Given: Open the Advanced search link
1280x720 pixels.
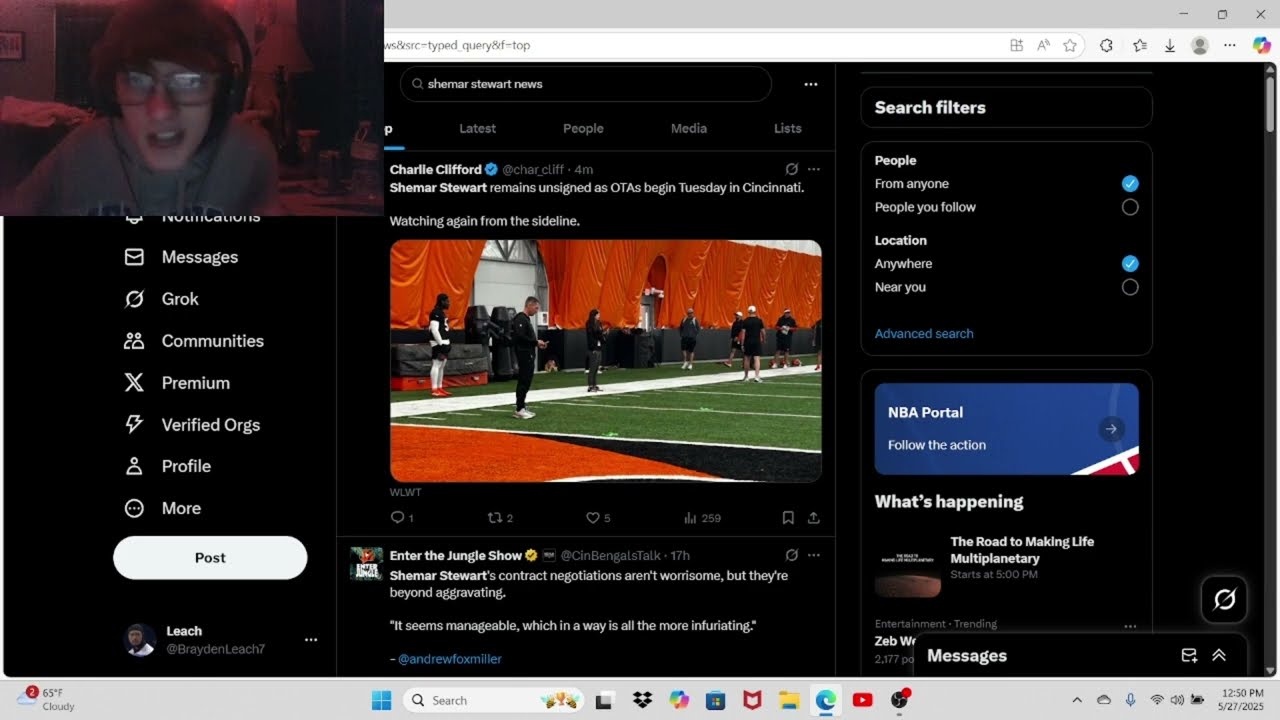Looking at the screenshot, I should pyautogui.click(x=924, y=334).
